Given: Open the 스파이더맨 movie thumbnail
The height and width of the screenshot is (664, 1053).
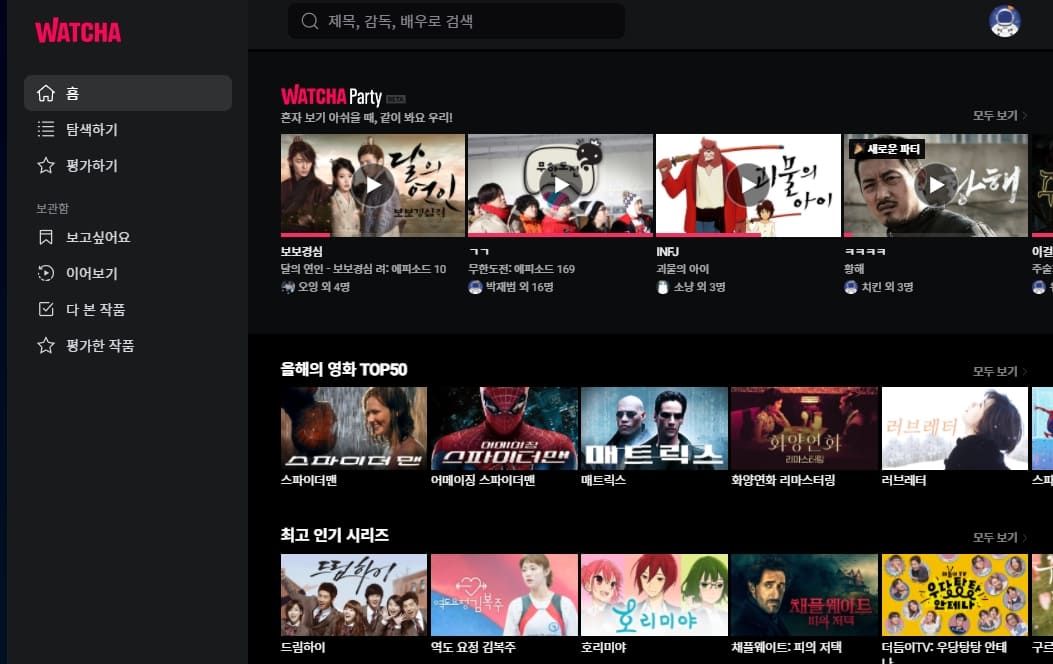Looking at the screenshot, I should pyautogui.click(x=354, y=428).
